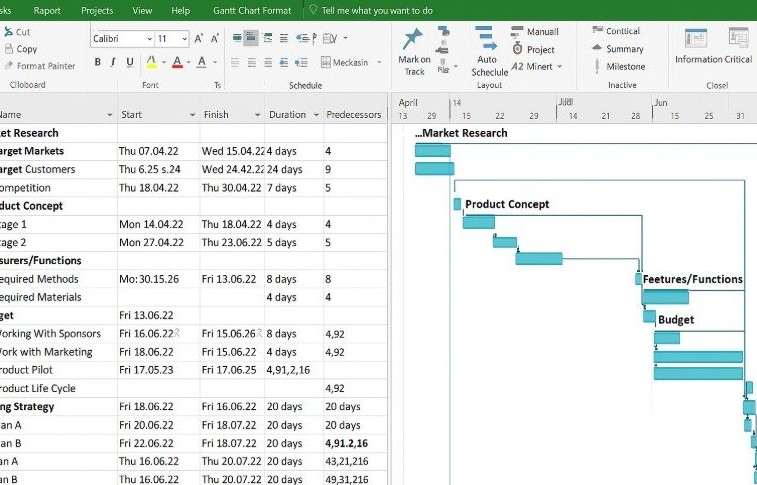This screenshot has height=485, width=757.
Task: Click the Meckasin grid icon
Action: tap(325, 62)
